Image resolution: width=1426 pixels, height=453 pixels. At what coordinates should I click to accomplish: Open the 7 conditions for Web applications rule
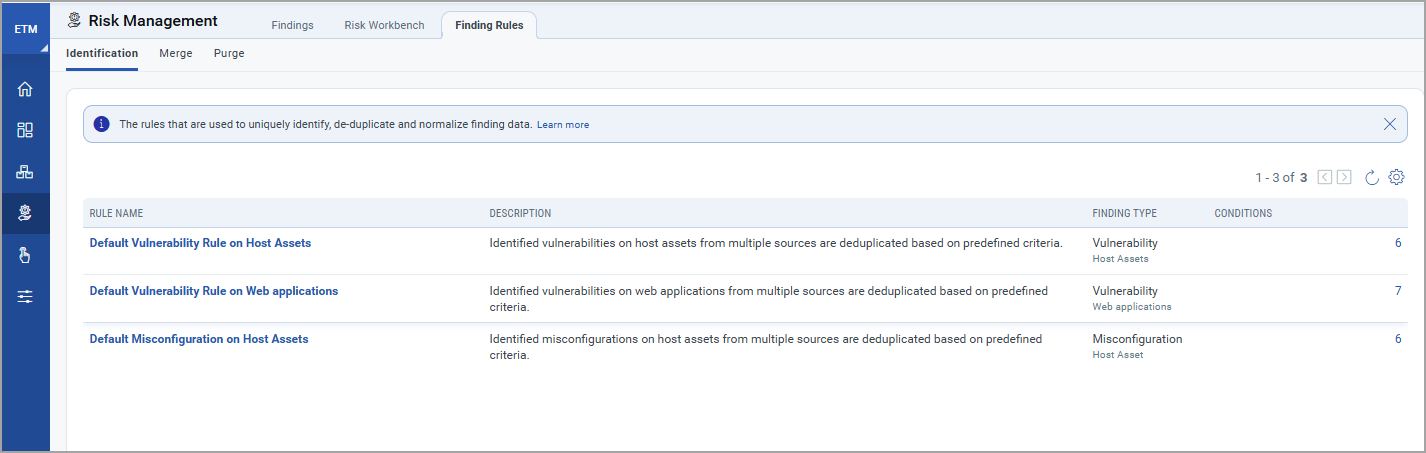(1398, 291)
